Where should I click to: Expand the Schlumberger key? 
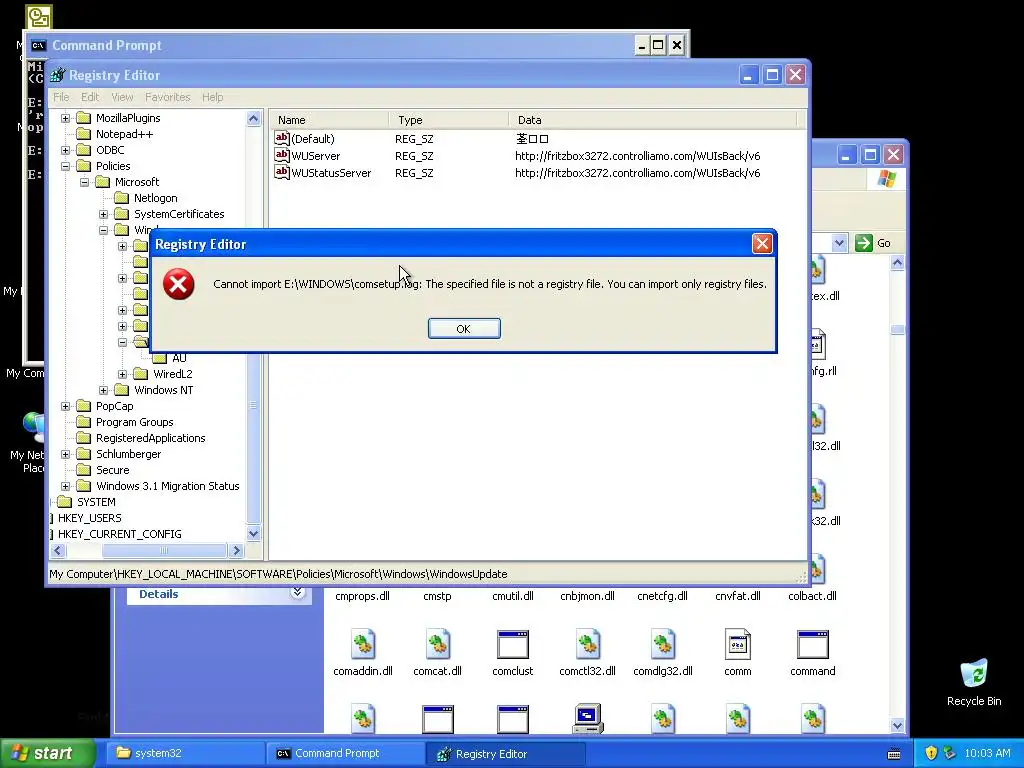pos(65,455)
